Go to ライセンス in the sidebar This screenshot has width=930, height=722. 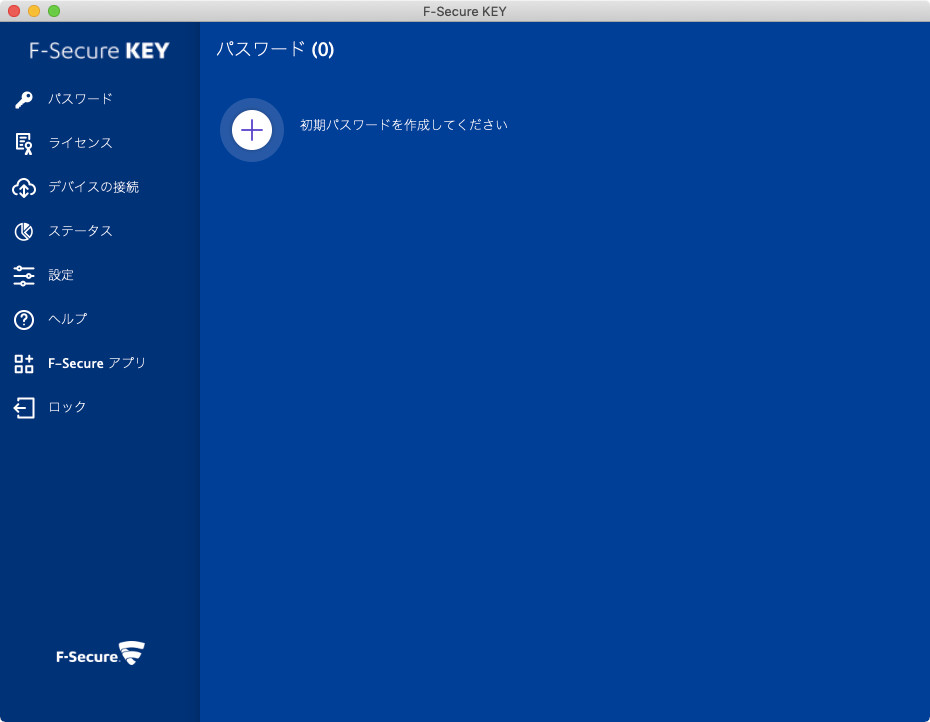click(80, 143)
